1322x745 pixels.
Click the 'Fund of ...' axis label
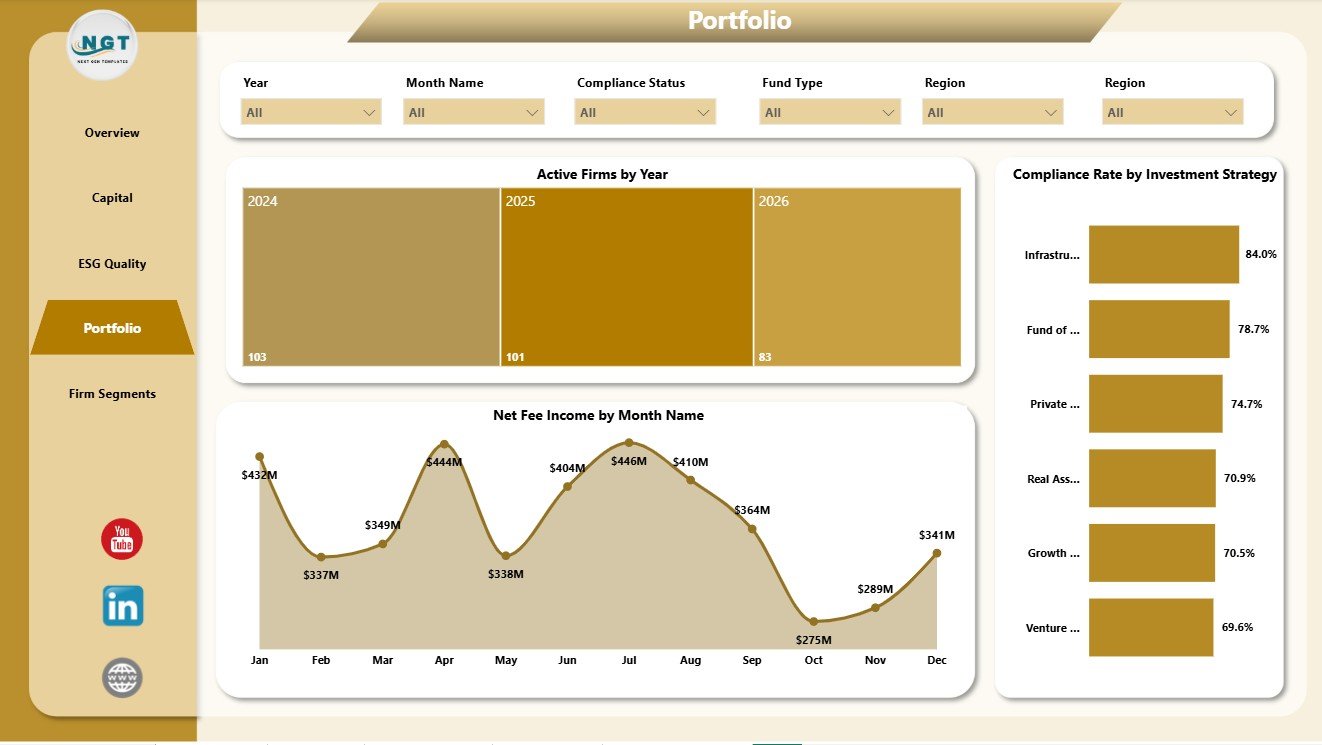coord(1053,330)
